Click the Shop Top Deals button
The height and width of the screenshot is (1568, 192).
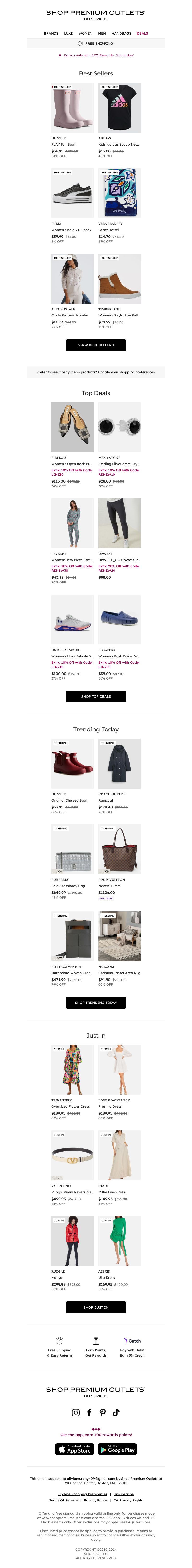[x=96, y=696]
